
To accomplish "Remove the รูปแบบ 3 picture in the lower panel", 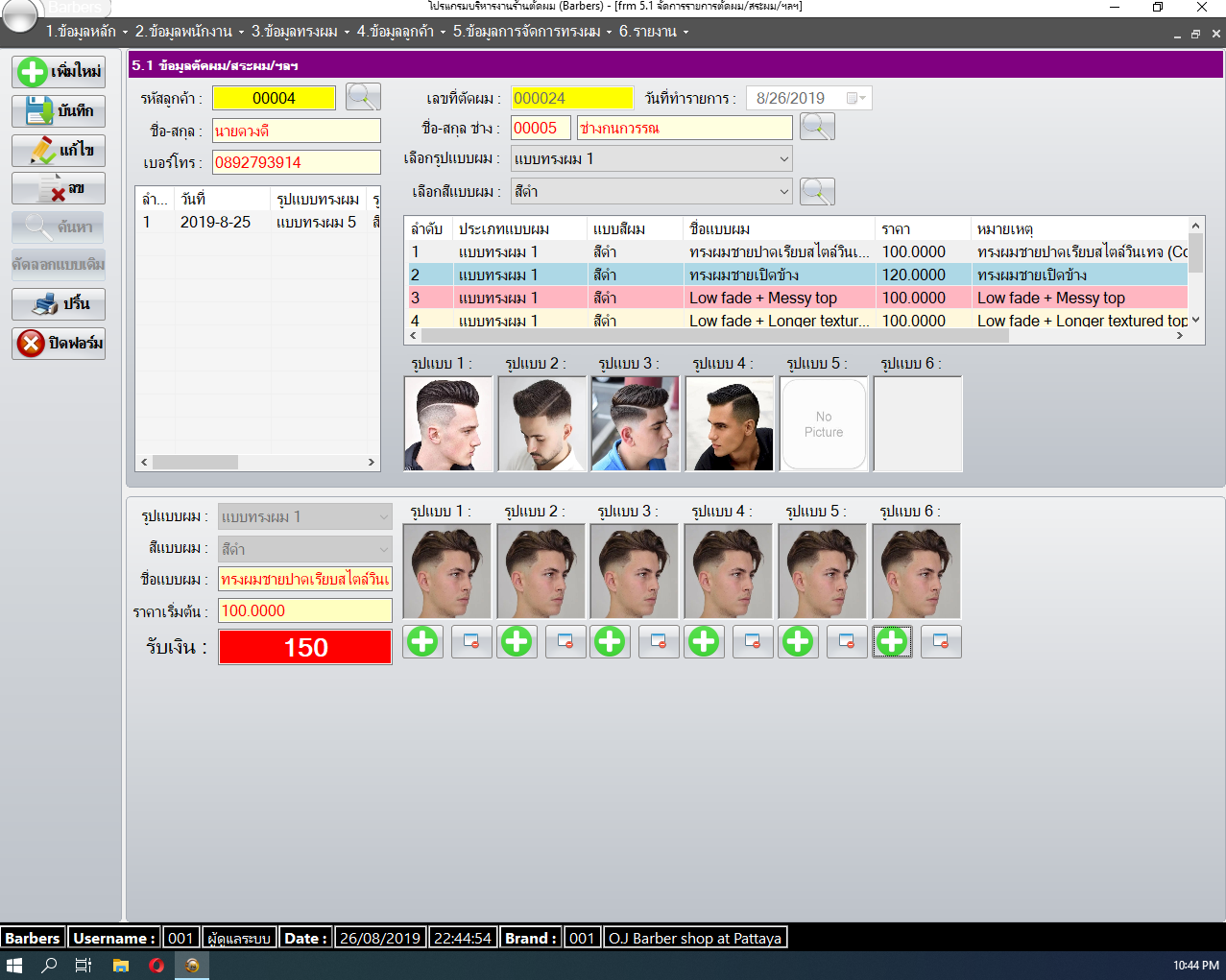I will pos(659,641).
